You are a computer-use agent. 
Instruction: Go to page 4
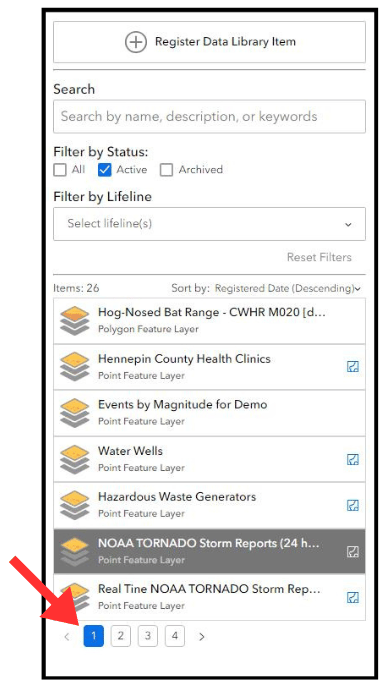[175, 636]
